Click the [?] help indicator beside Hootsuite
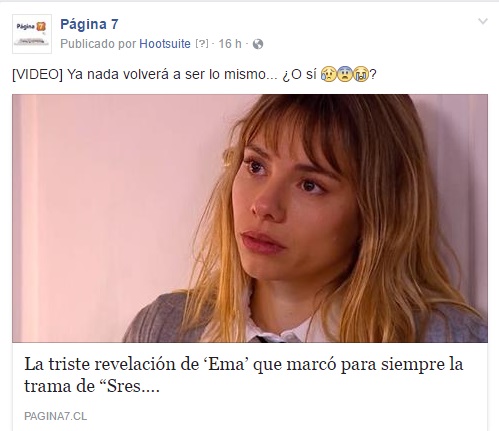 point(202,44)
